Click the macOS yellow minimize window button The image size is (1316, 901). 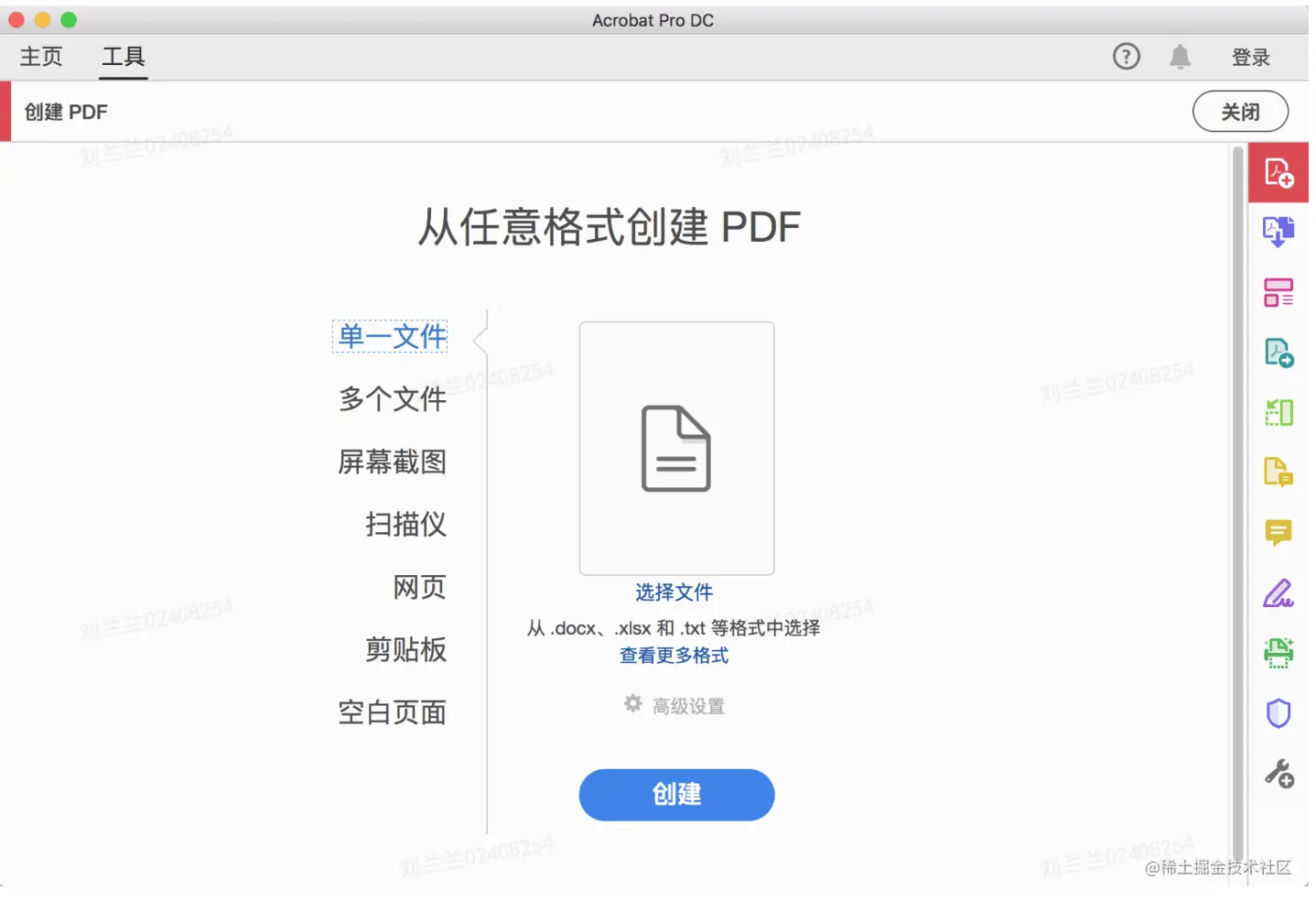[42, 19]
